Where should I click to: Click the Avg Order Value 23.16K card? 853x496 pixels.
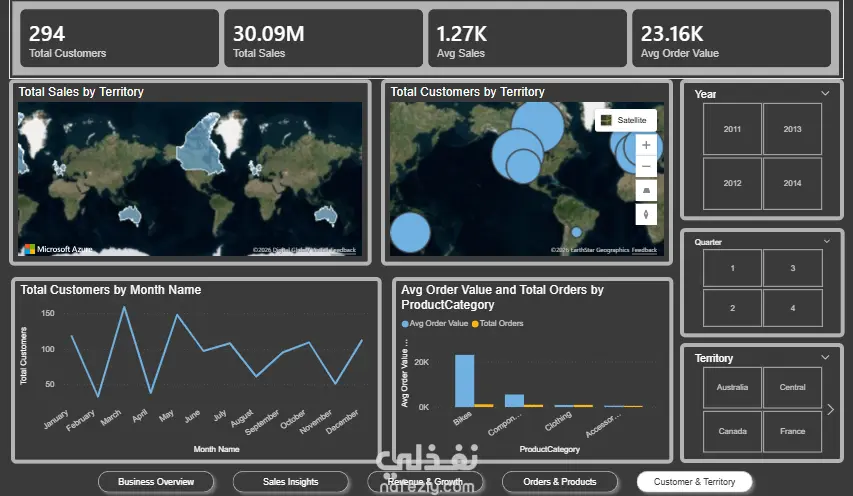(731, 38)
